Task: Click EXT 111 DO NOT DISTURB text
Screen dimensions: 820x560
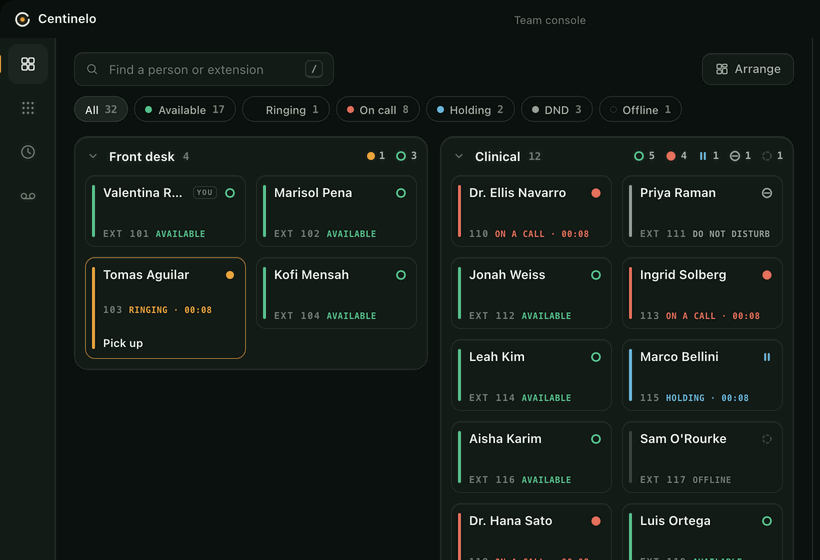Action: [705, 234]
